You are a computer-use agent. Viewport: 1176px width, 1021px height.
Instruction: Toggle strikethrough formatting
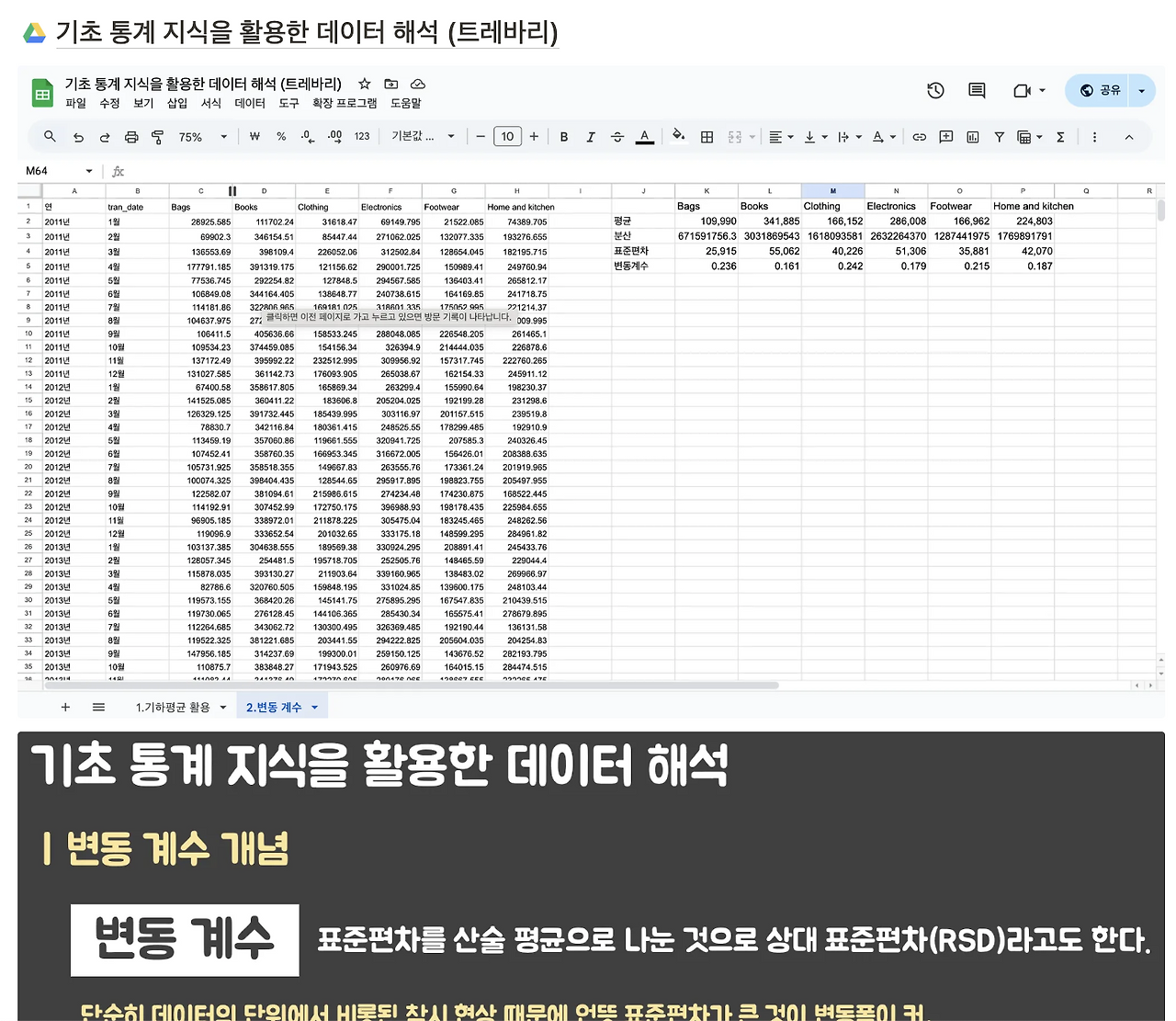pyautogui.click(x=617, y=136)
